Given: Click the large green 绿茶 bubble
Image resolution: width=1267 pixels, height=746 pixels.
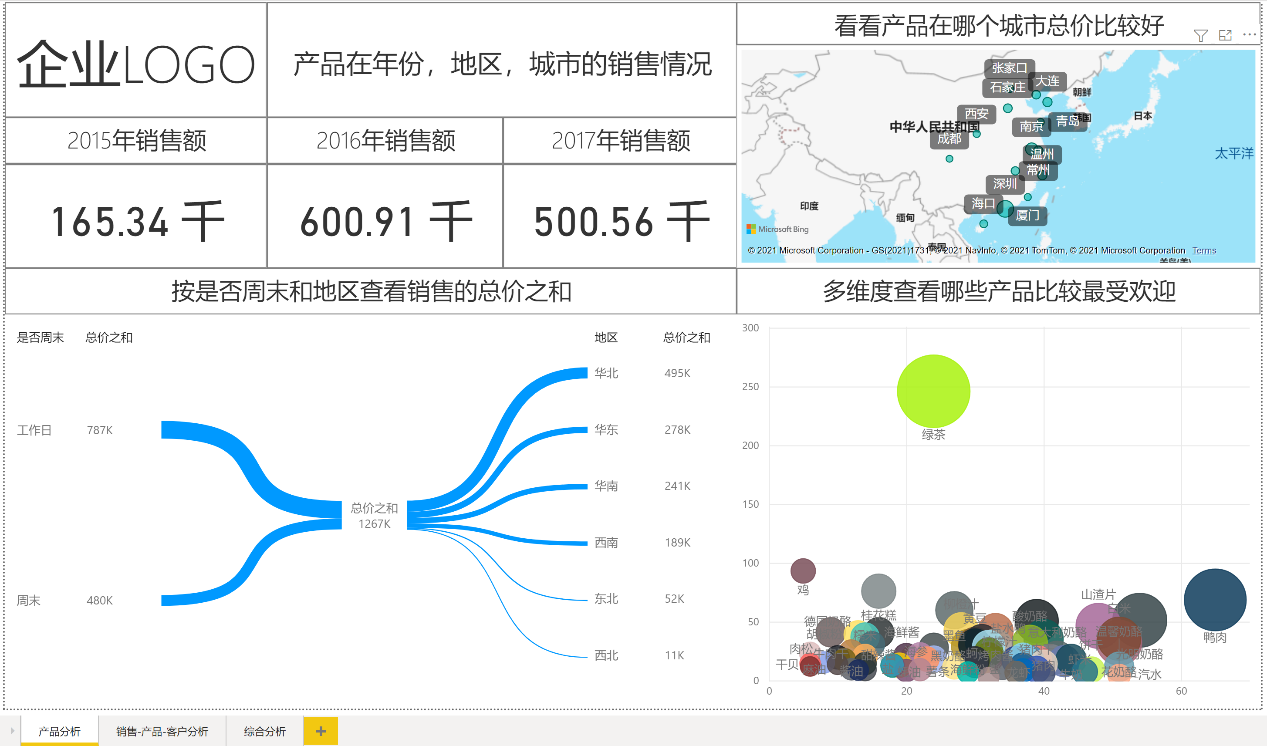Looking at the screenshot, I should [933, 391].
